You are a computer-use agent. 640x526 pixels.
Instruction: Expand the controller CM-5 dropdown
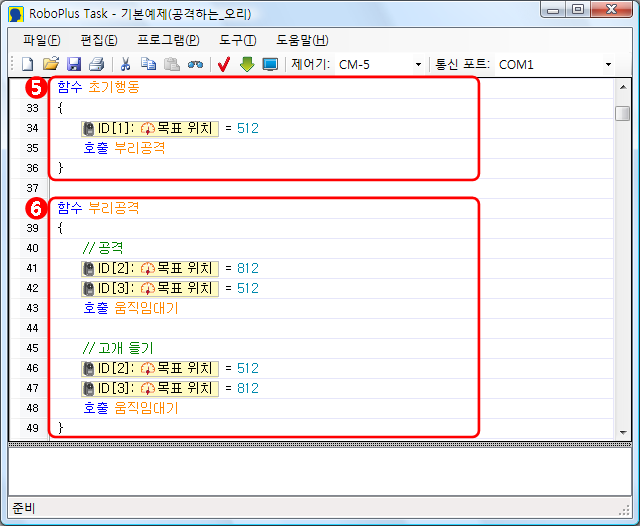[418, 65]
